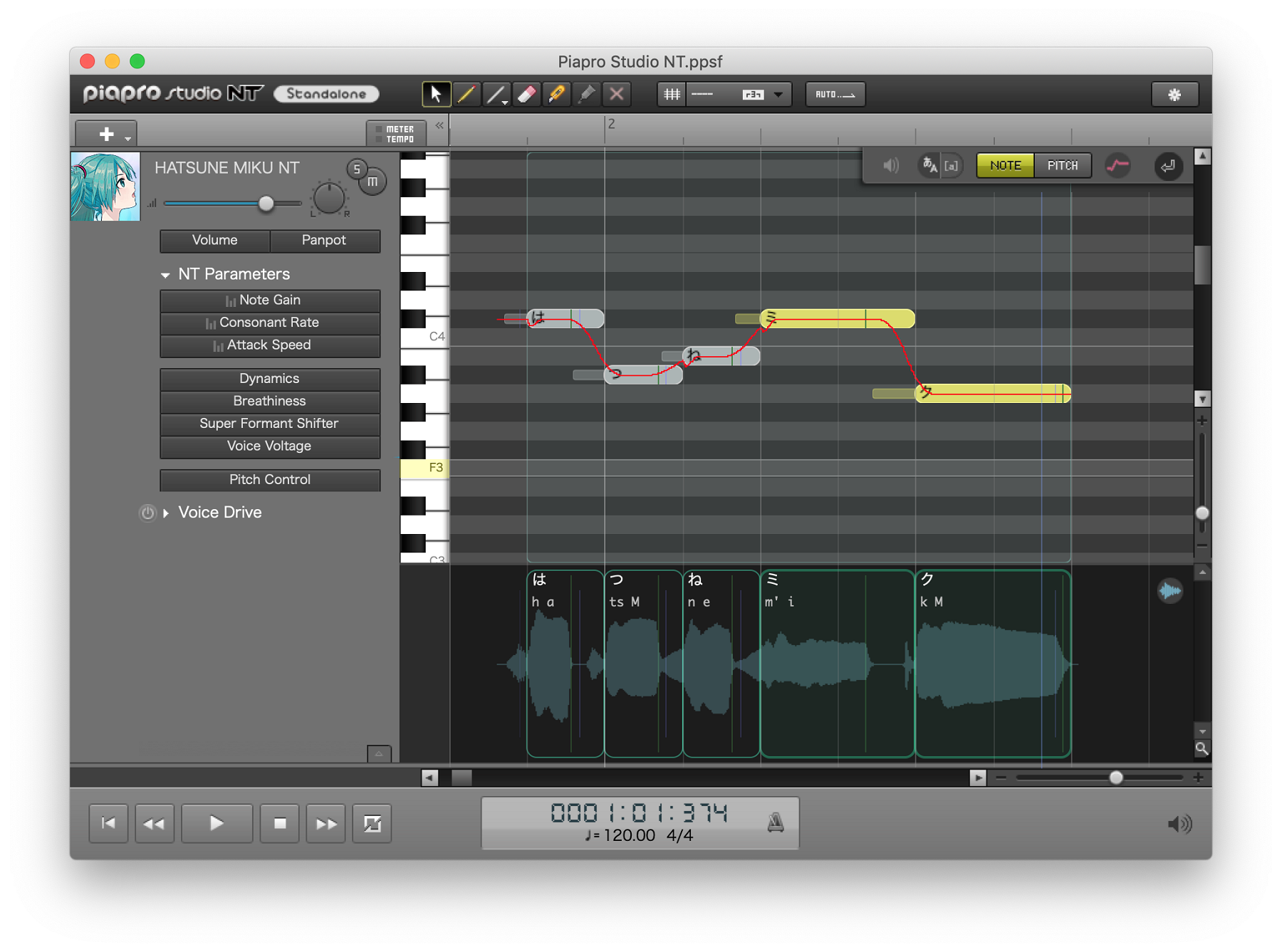Click the magnifier zoom icon
This screenshot has height=952, width=1282.
1202,748
